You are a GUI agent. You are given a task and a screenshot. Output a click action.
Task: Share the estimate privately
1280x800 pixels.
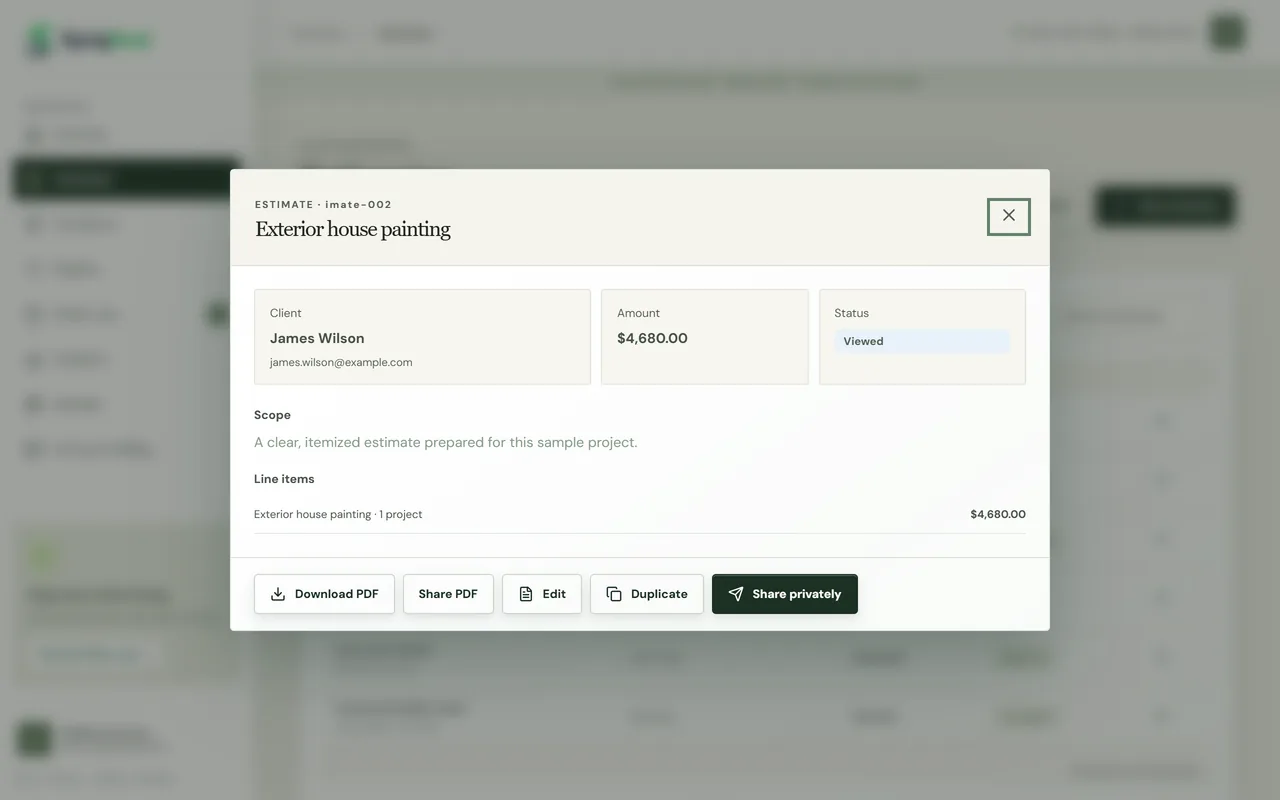pyautogui.click(x=785, y=594)
